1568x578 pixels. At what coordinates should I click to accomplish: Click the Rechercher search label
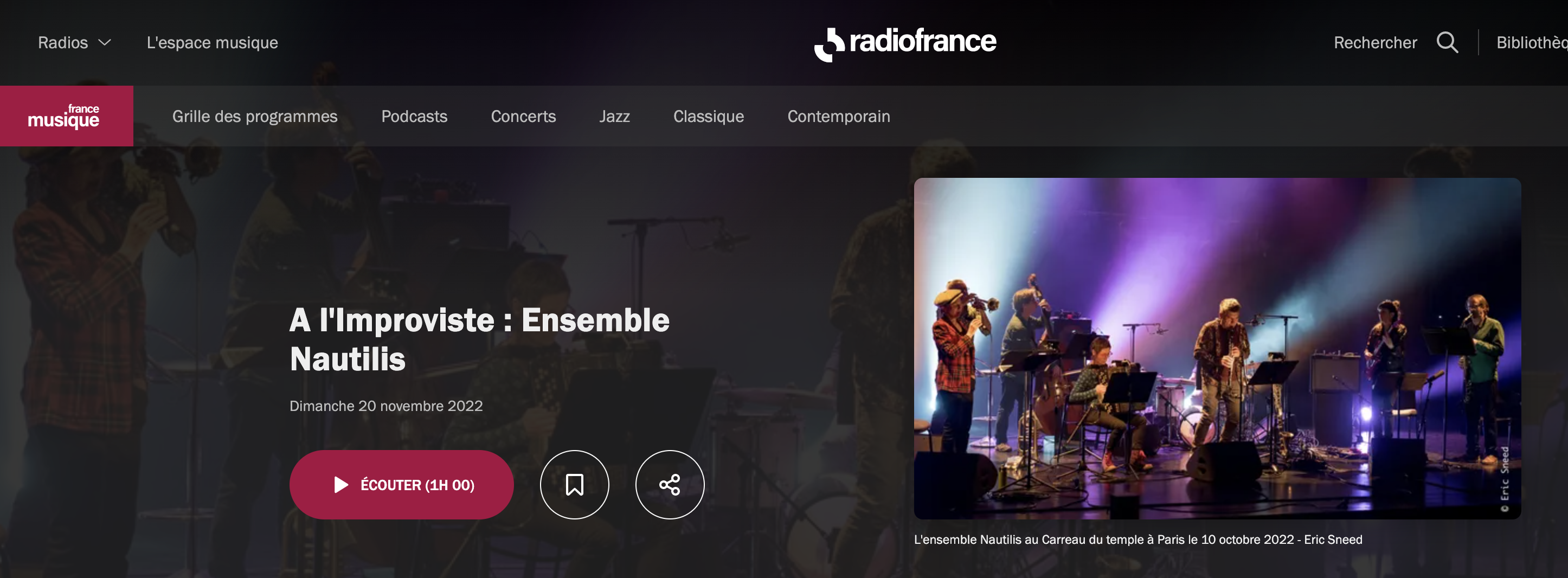click(1375, 43)
